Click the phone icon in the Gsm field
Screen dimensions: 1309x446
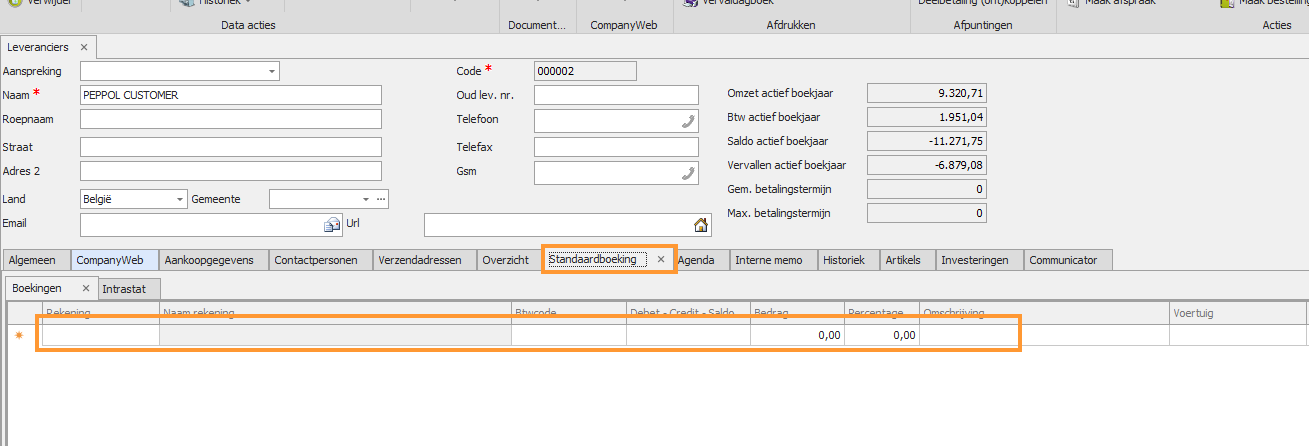pos(688,173)
